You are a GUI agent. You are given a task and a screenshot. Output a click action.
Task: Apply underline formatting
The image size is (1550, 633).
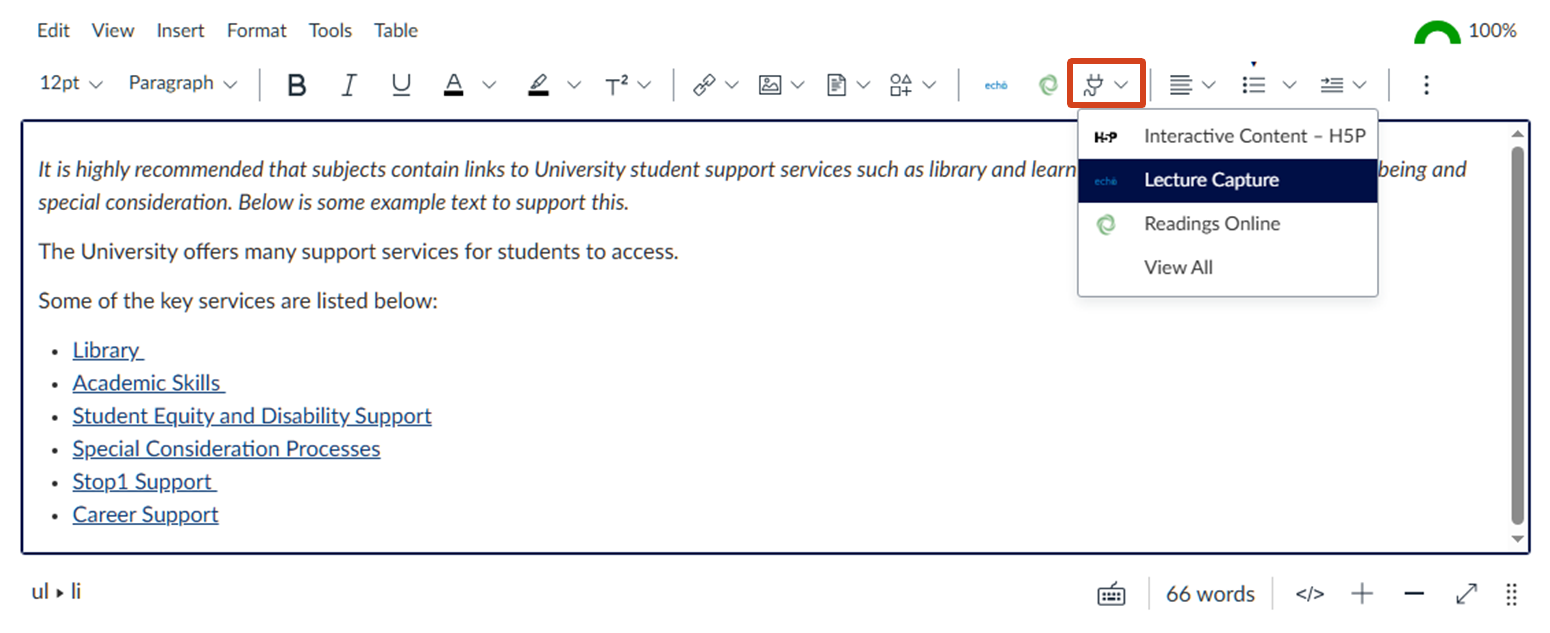[x=401, y=85]
